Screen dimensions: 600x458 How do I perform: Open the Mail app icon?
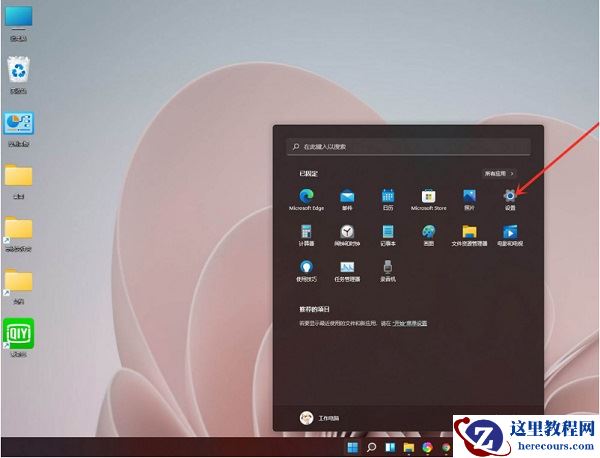347,199
